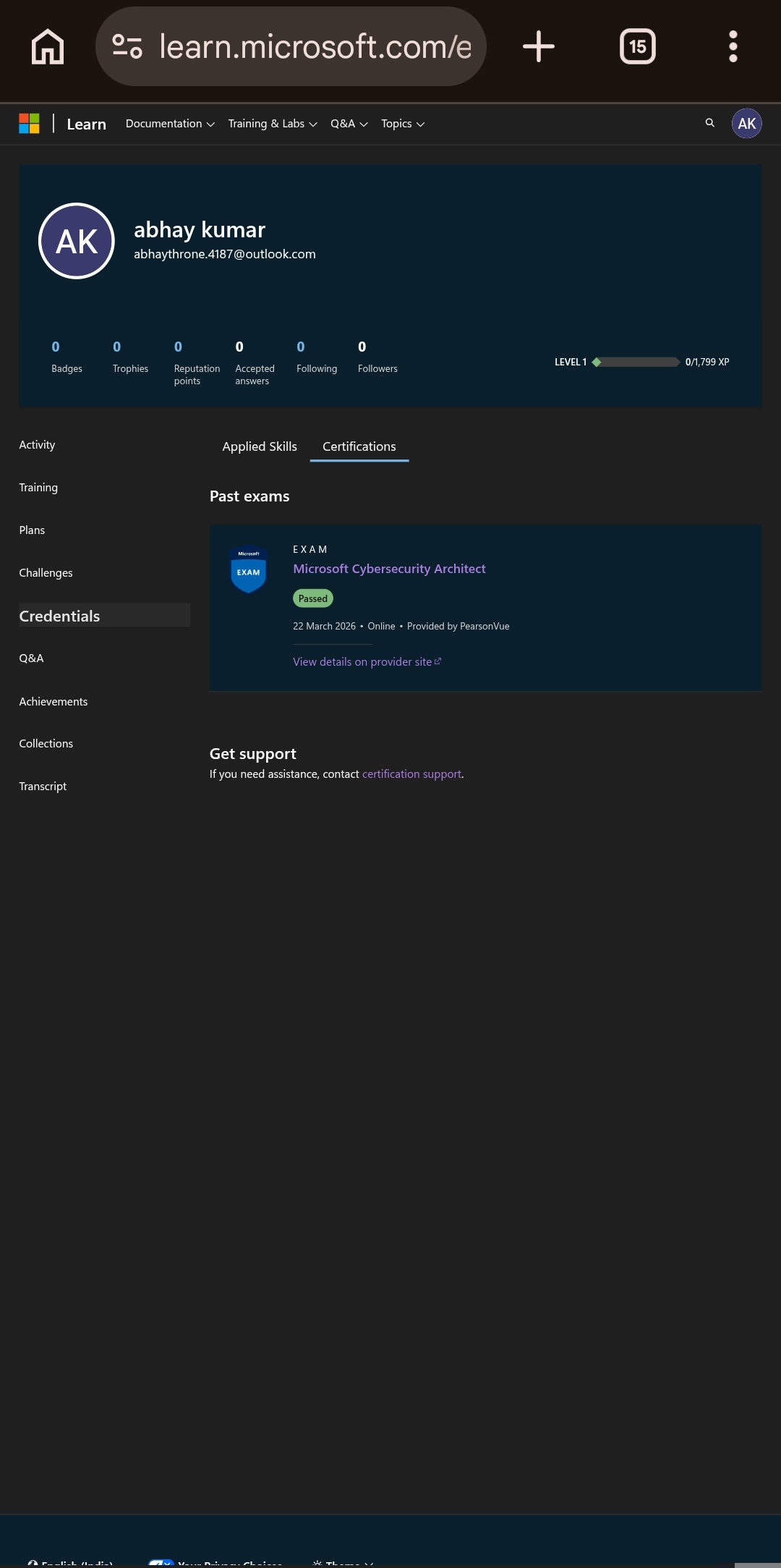This screenshot has height=1568, width=781.
Task: Click the 22 March 2026 exam date
Action: pos(324,626)
